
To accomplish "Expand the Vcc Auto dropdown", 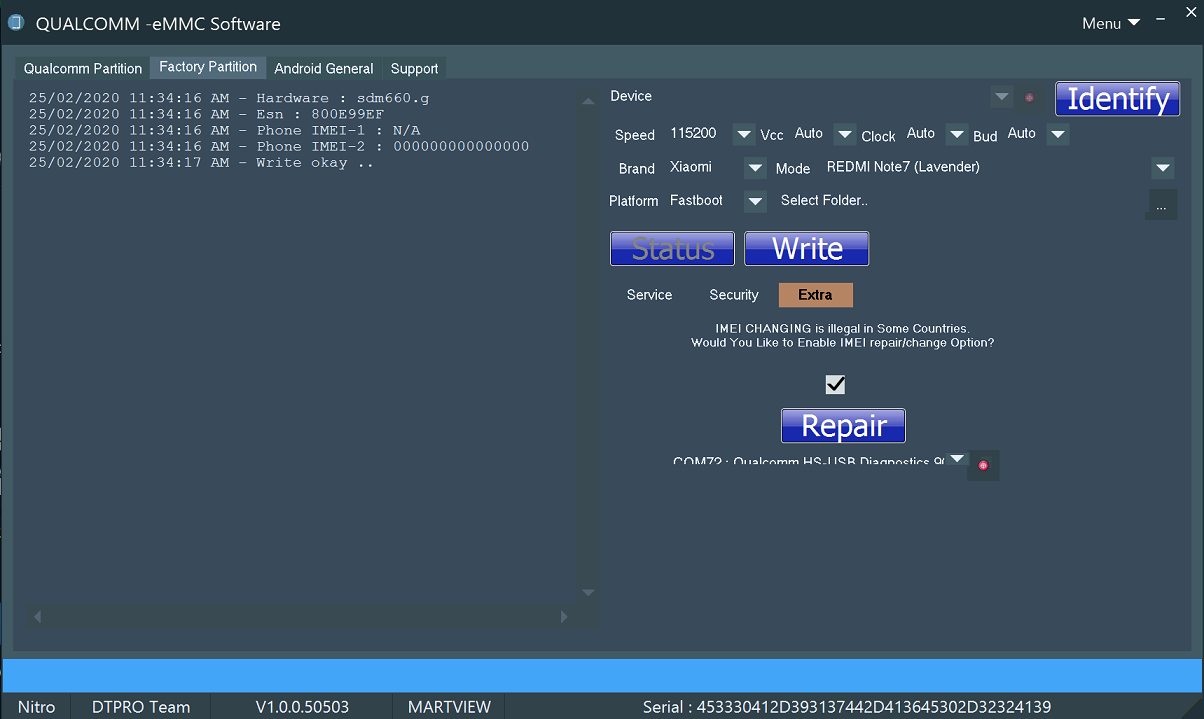I will coord(845,134).
